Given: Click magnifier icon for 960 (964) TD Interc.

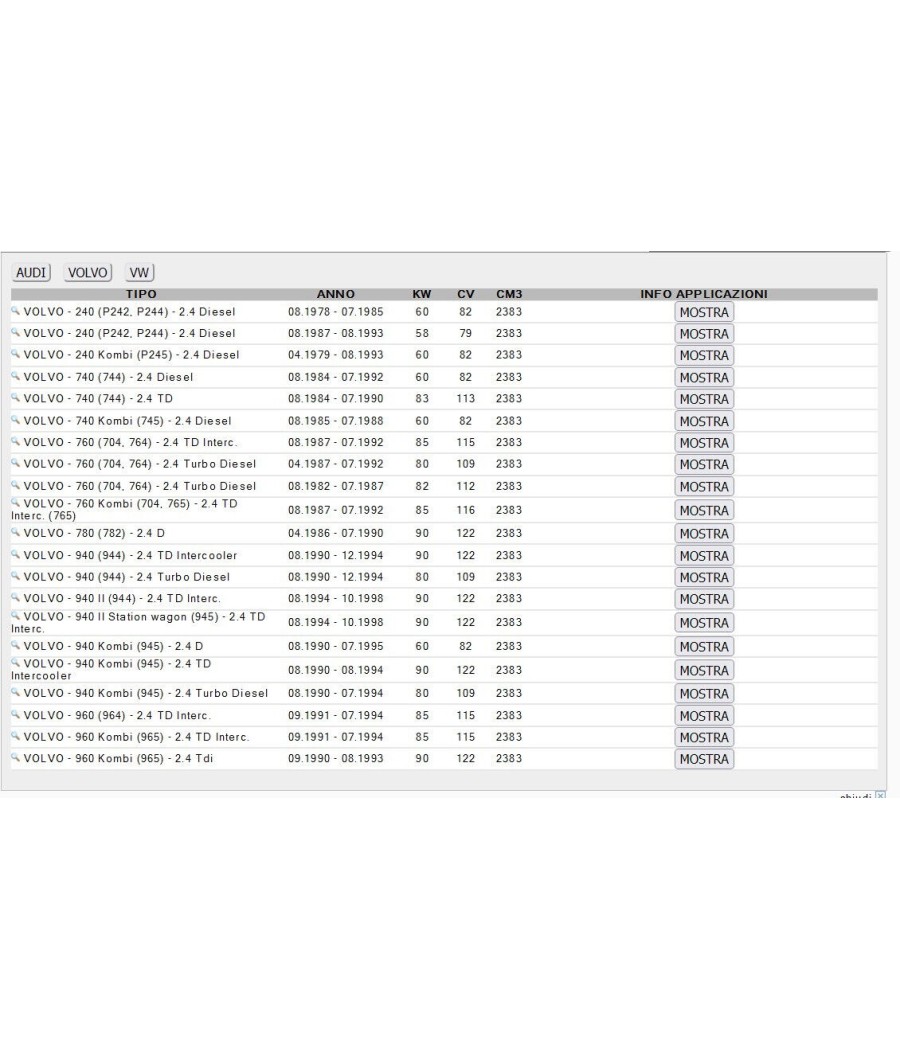Looking at the screenshot, I should [15, 714].
